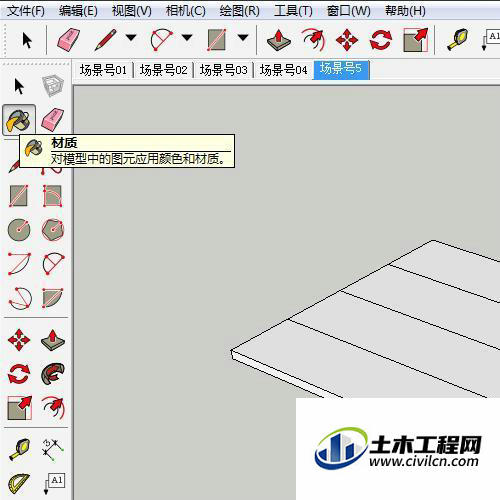
Task: Switch to scene tab 场景号04
Action: coord(283,70)
